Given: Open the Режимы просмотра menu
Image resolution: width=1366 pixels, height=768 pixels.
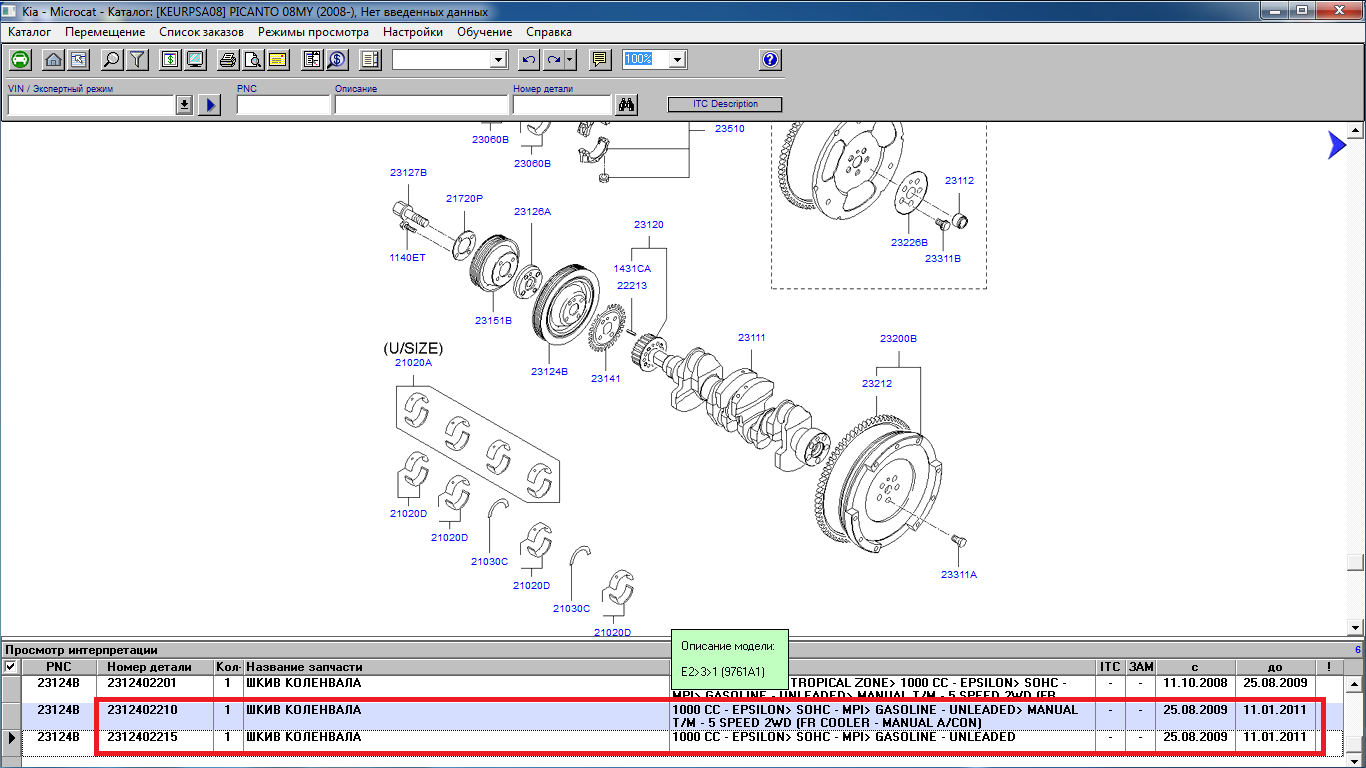Looking at the screenshot, I should [x=313, y=32].
